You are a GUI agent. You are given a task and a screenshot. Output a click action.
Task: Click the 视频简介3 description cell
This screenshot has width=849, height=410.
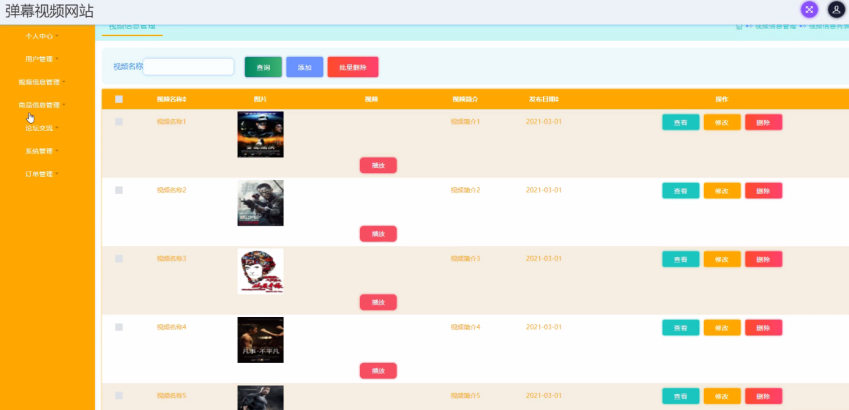pyautogui.click(x=465, y=259)
